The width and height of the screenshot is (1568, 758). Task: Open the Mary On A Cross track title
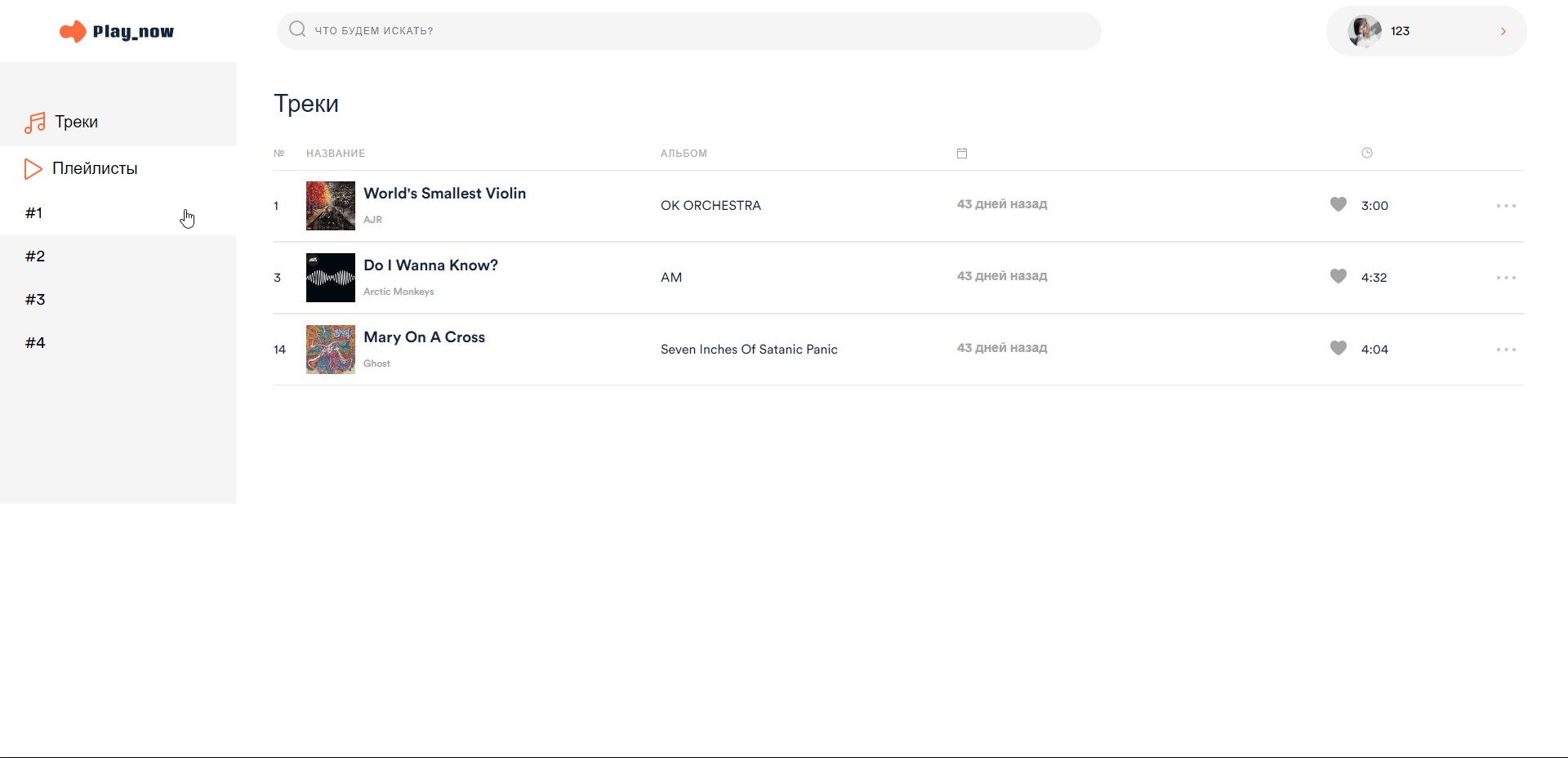[x=424, y=337]
